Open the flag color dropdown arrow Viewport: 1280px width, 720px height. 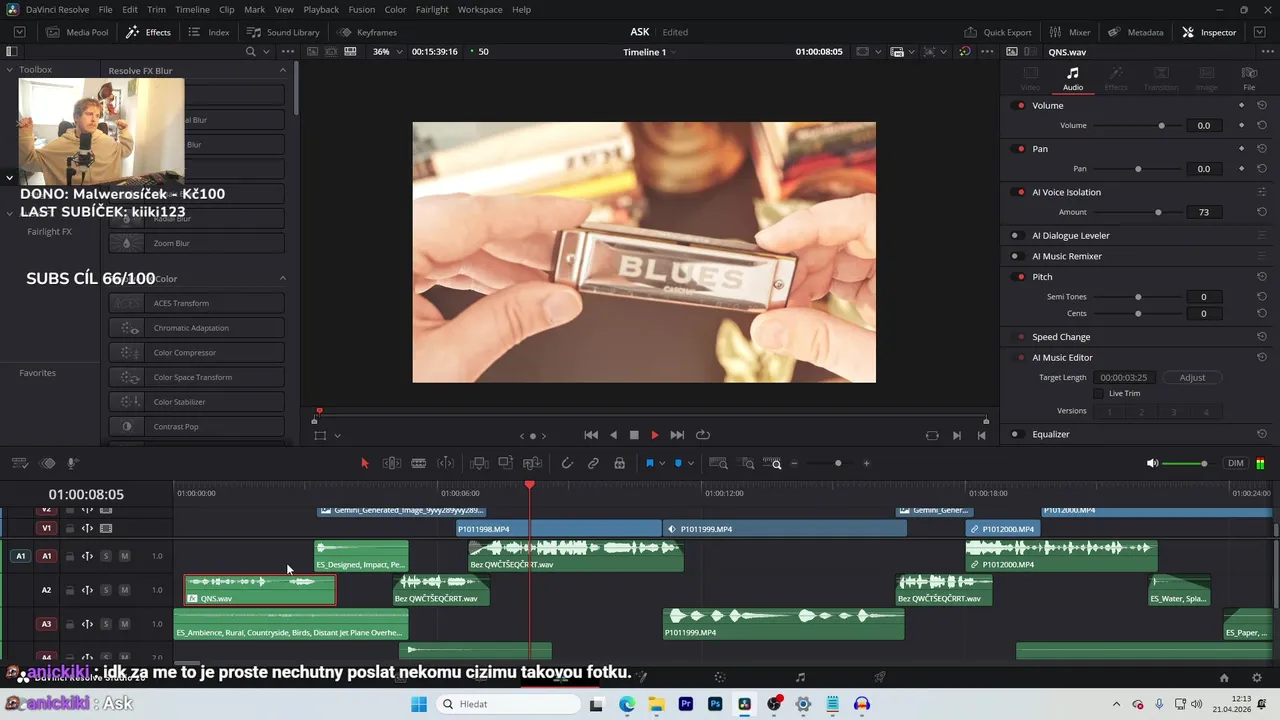(662, 463)
